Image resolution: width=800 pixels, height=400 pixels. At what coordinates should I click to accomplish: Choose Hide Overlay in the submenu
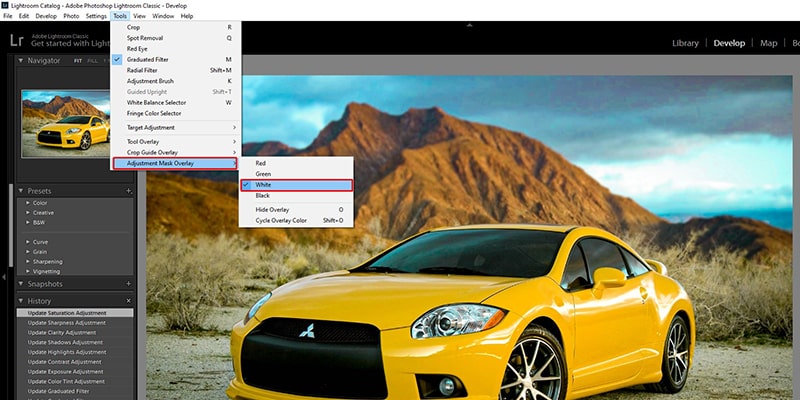pos(296,210)
